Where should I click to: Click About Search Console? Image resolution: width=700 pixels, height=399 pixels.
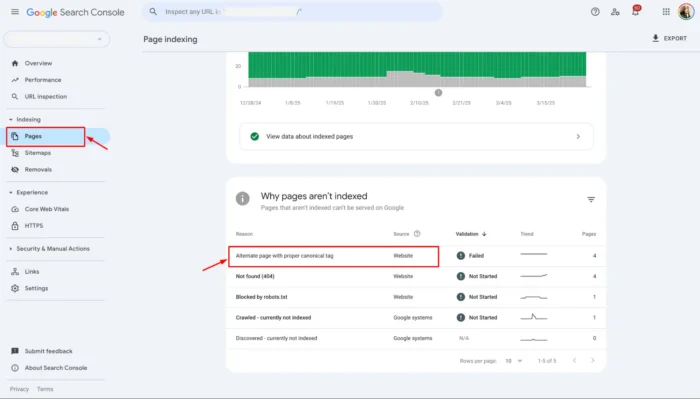point(56,368)
